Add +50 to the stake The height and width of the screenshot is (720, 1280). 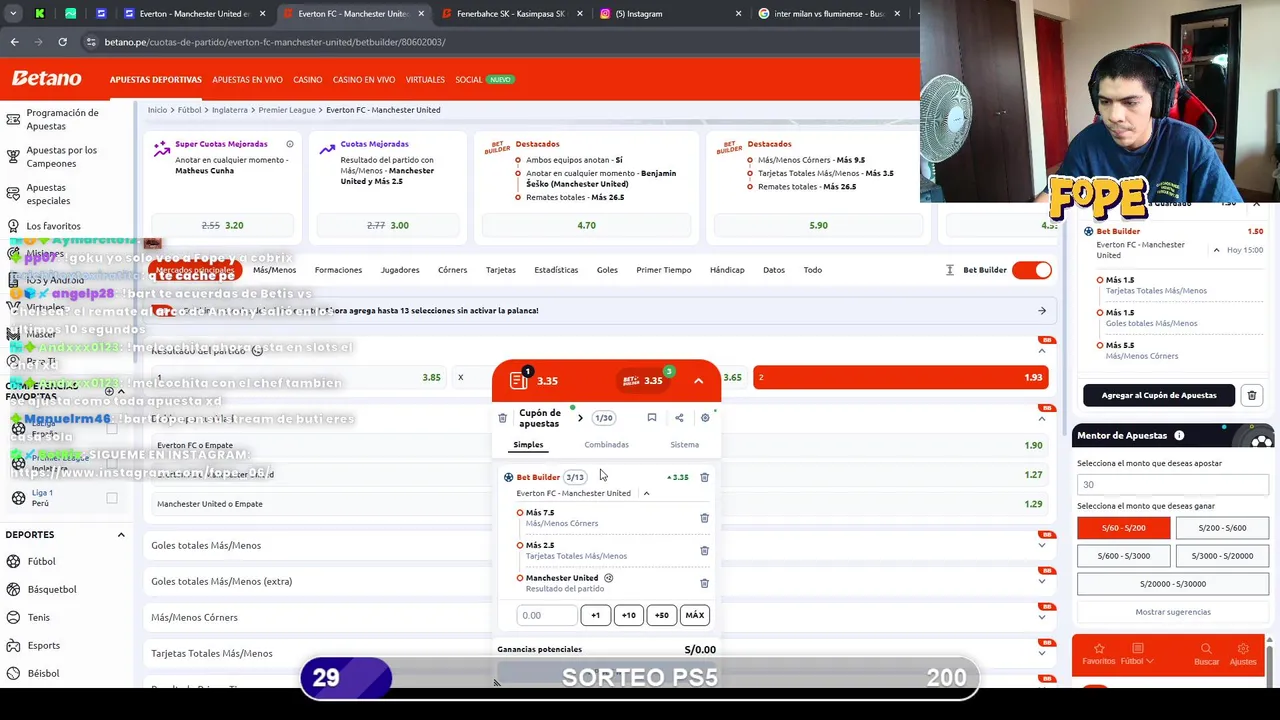(x=661, y=615)
